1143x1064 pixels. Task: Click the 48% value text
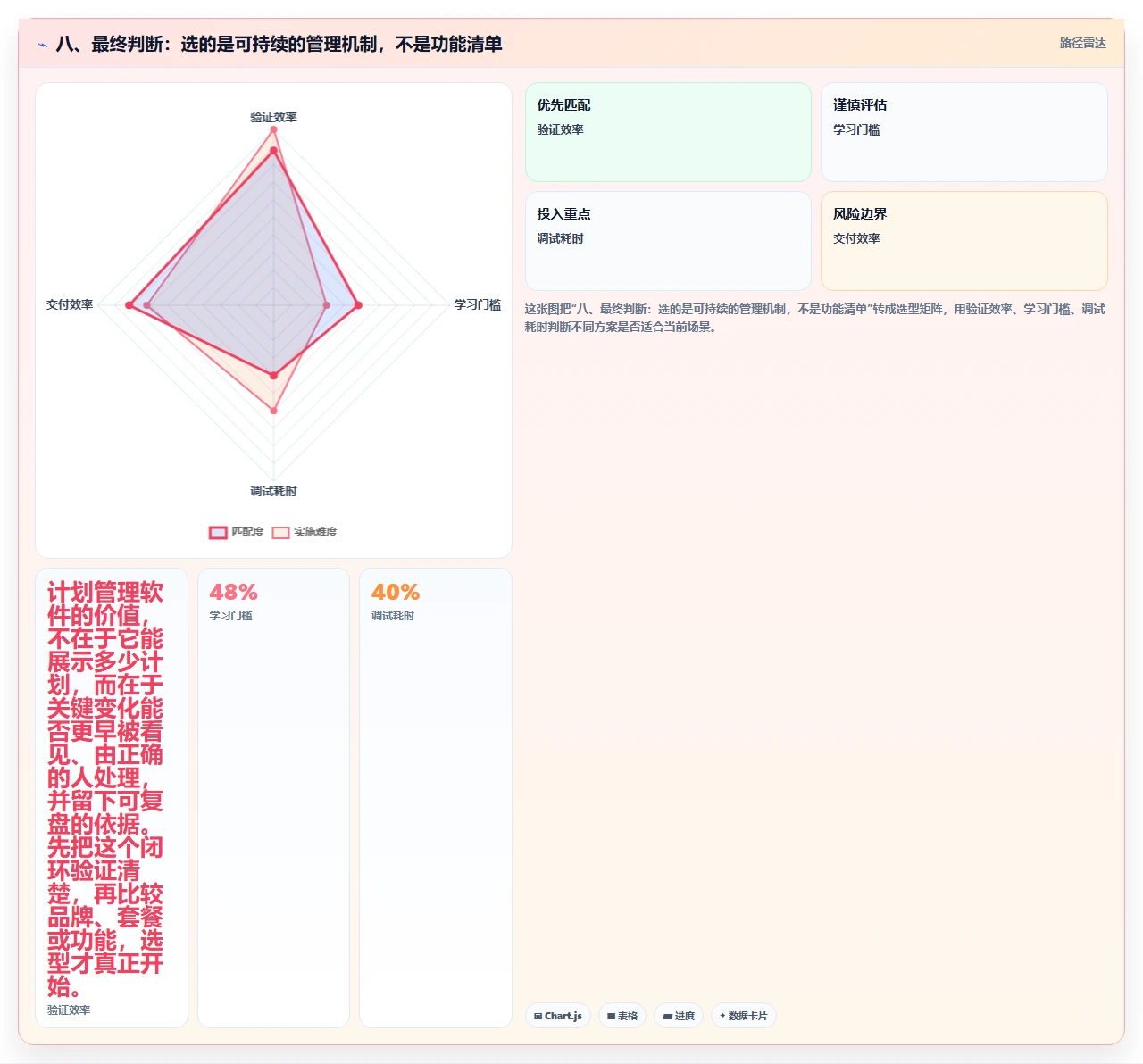click(233, 592)
